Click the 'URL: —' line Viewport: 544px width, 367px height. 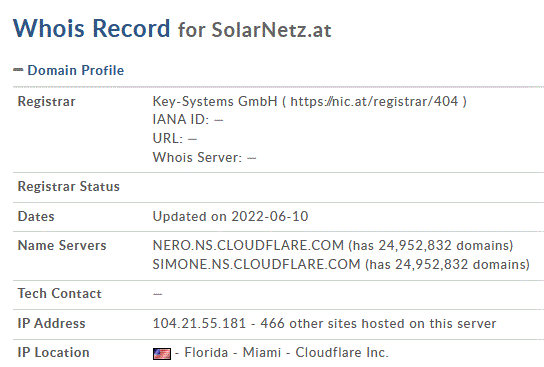pyautogui.click(x=175, y=138)
